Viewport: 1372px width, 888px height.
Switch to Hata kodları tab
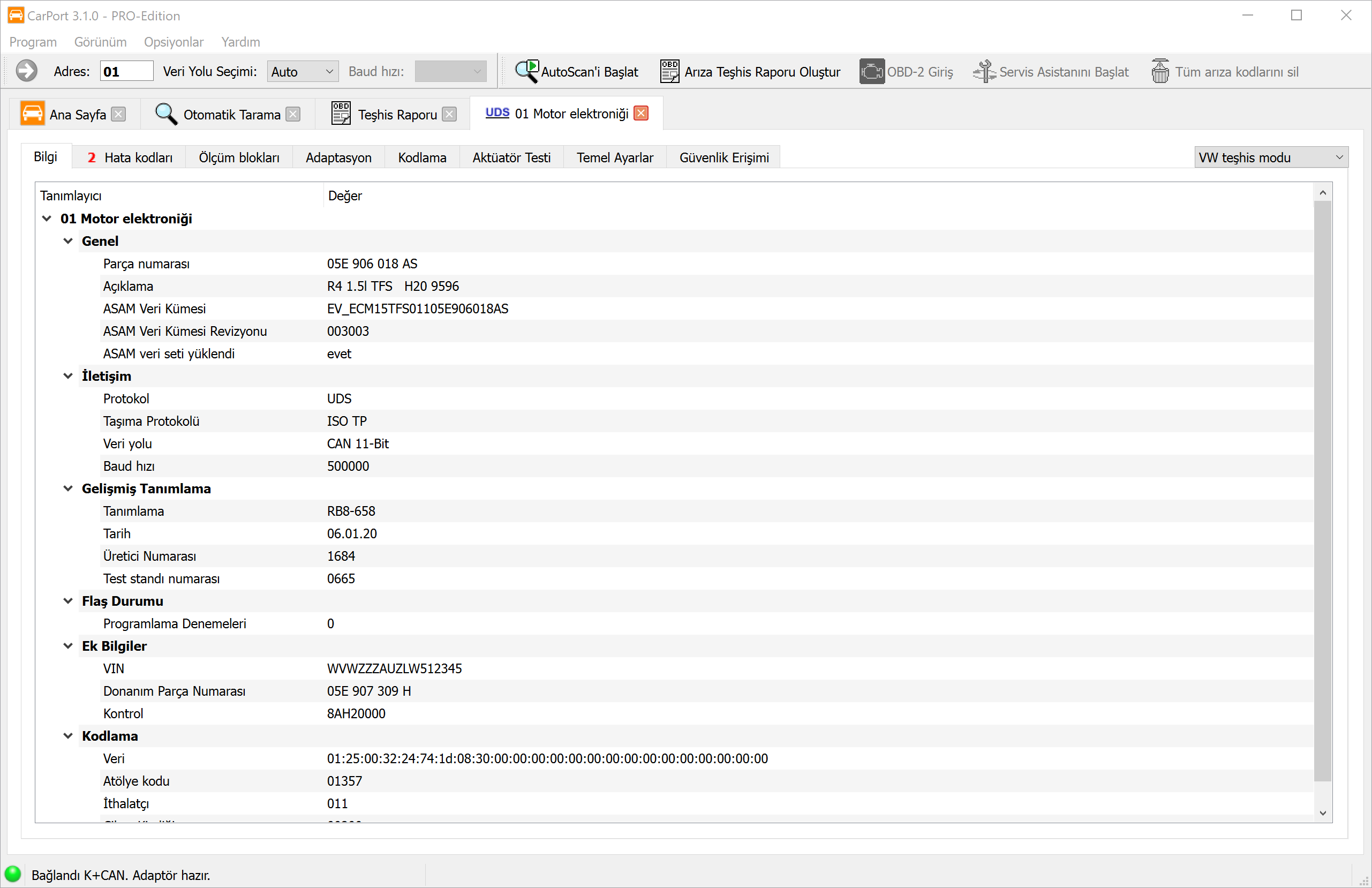(x=130, y=157)
